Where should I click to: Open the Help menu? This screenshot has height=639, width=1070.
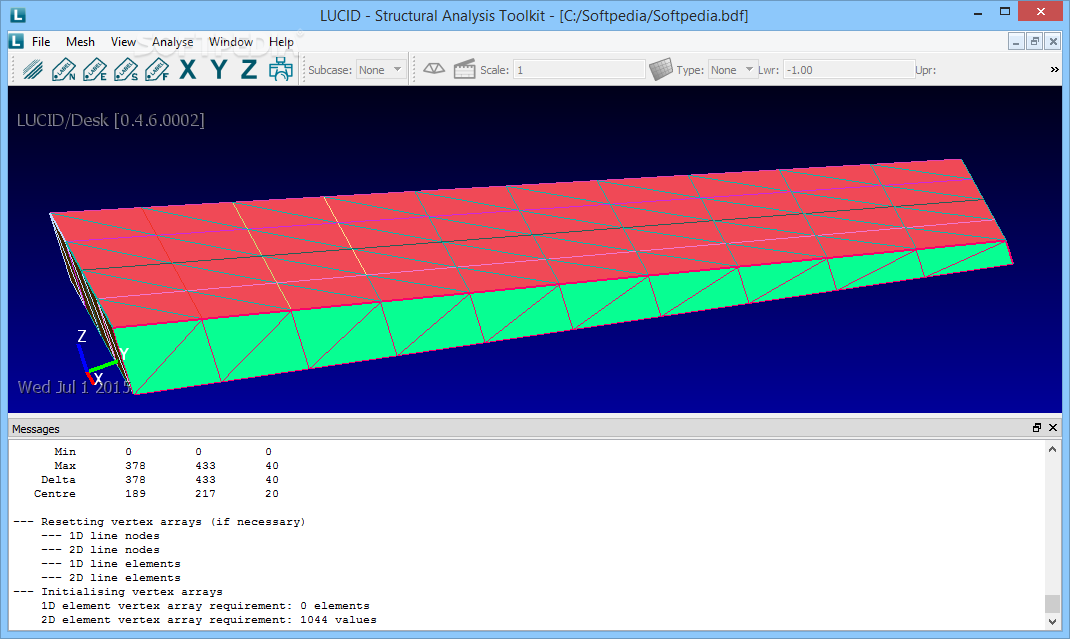pos(281,42)
